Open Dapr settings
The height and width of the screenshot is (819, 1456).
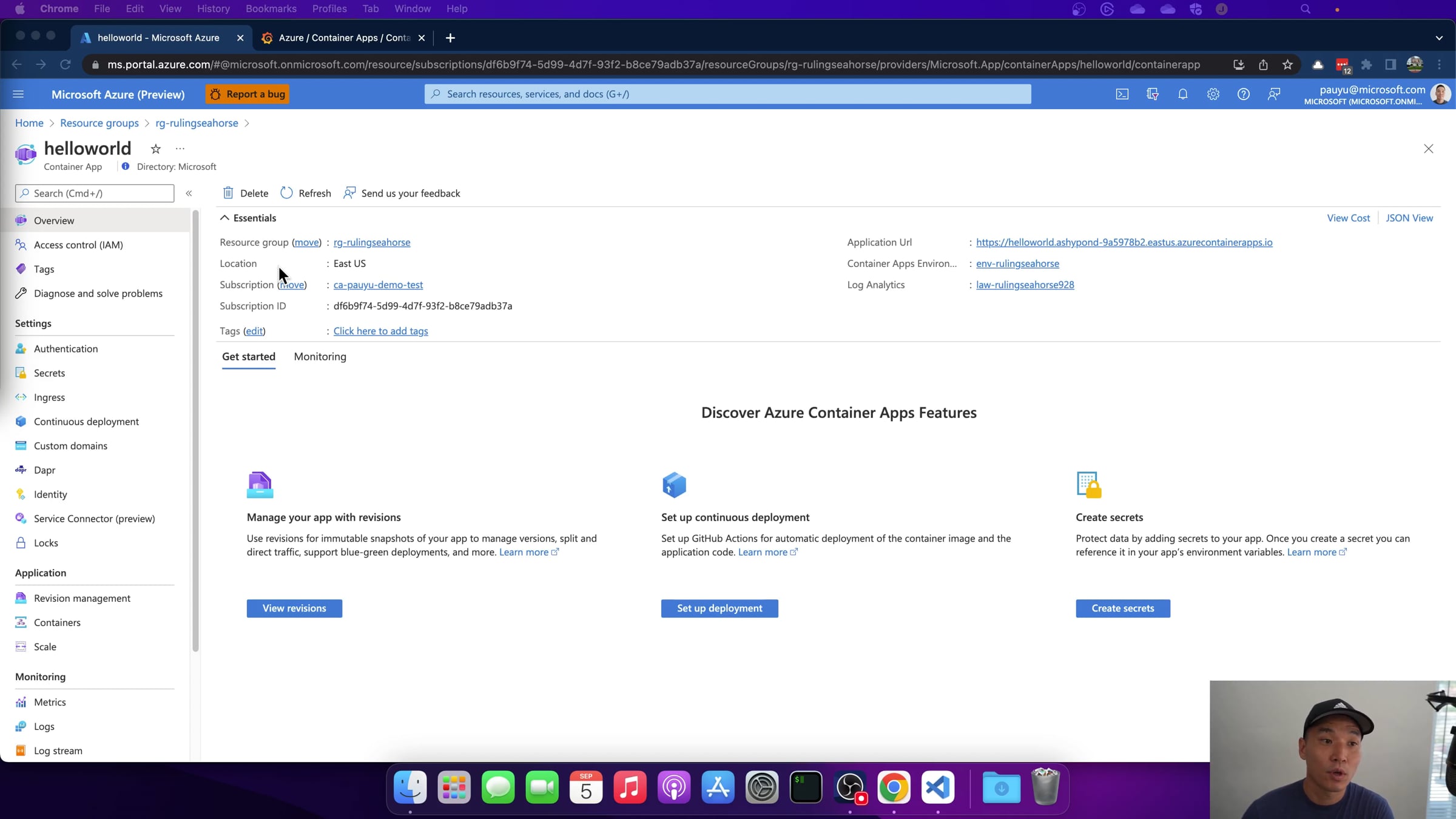pos(45,470)
